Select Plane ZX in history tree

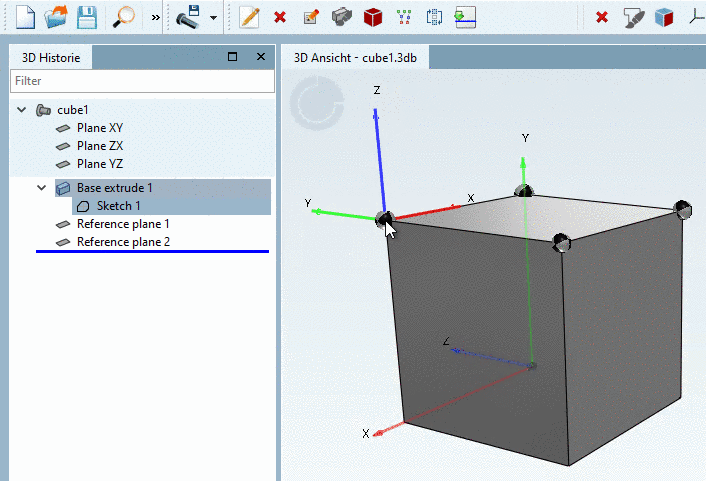[100, 146]
